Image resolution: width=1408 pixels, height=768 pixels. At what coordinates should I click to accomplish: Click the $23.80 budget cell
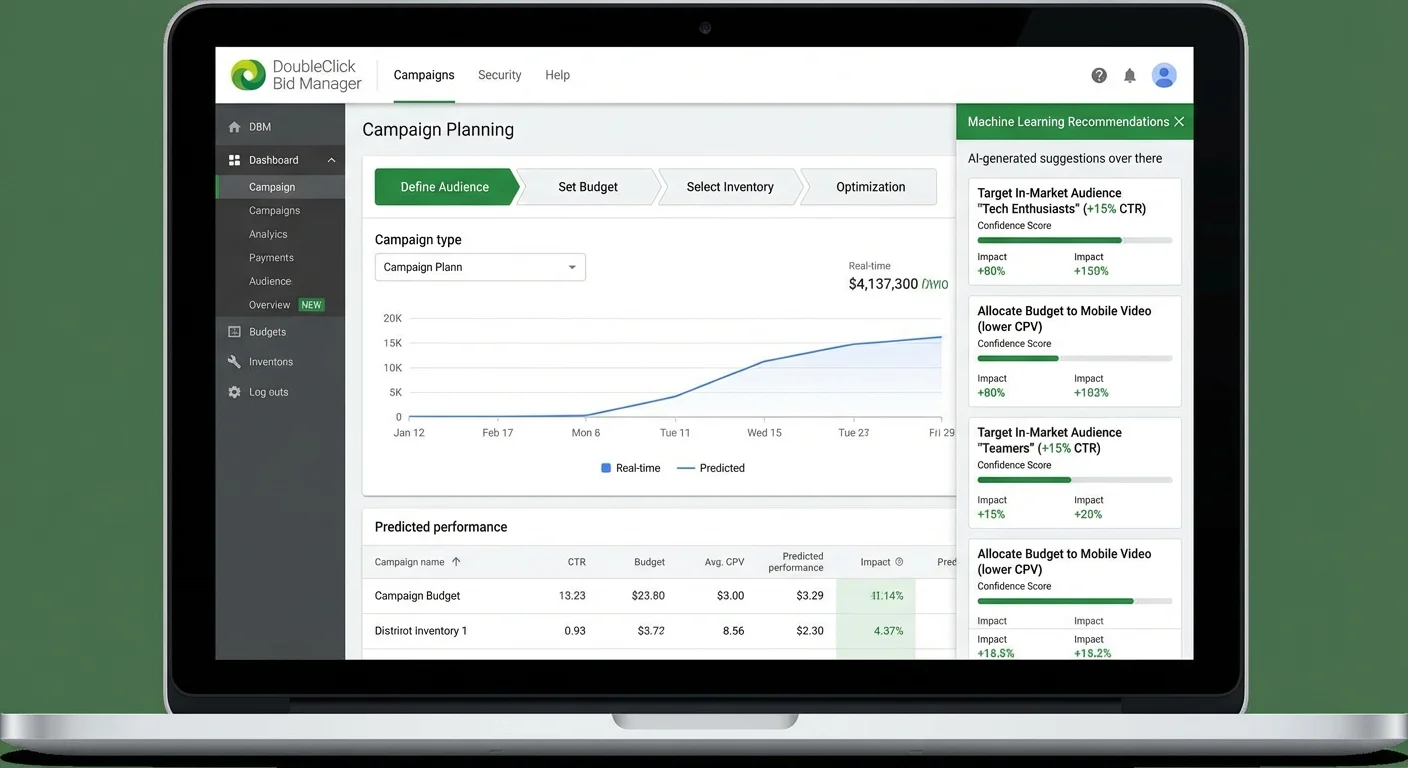point(648,596)
